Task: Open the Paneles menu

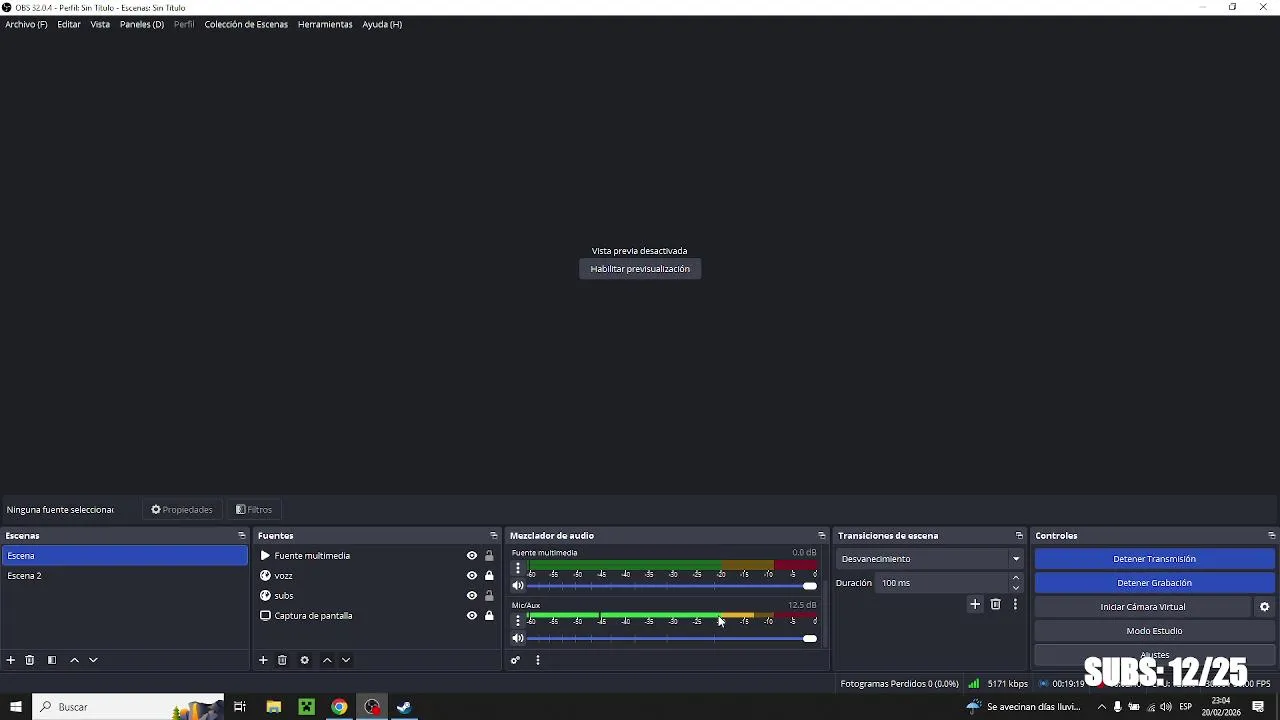Action: click(x=142, y=24)
